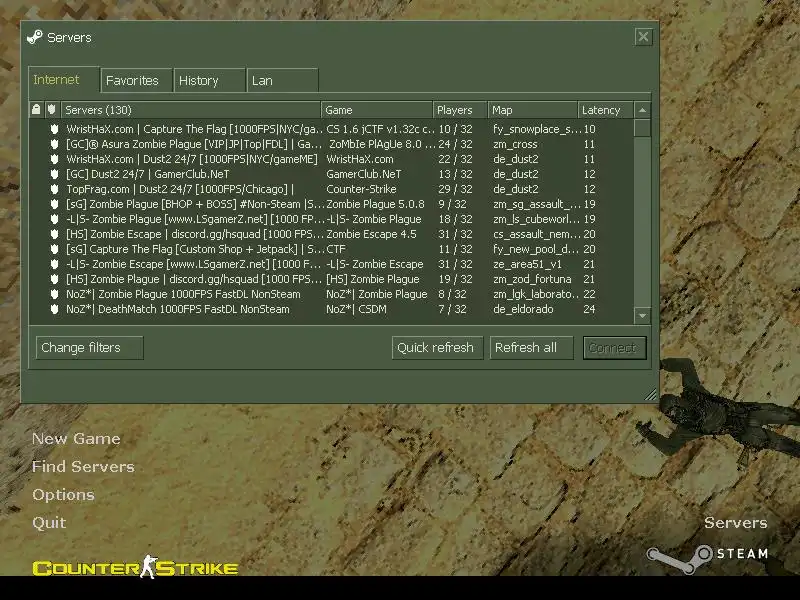The height and width of the screenshot is (600, 800).
Task: Click players cell "29 / 32"
Action: (x=455, y=189)
